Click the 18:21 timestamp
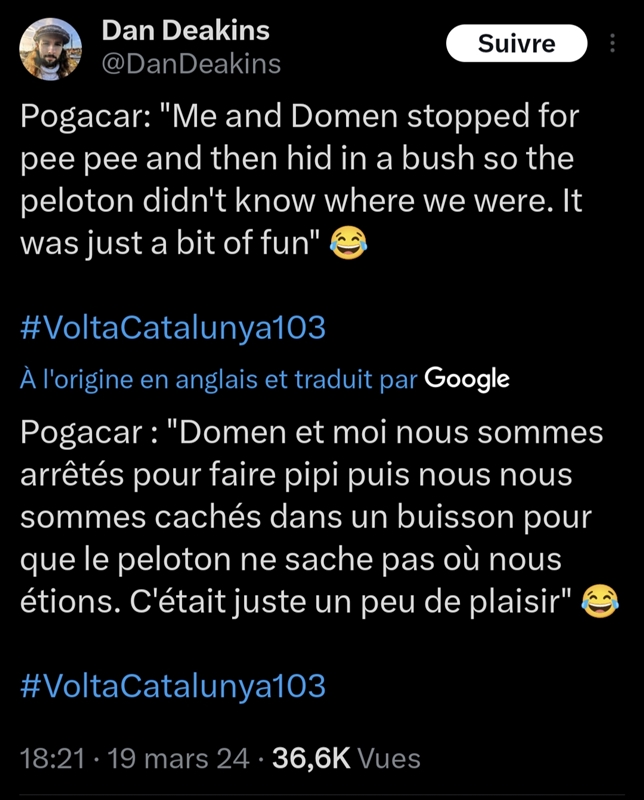This screenshot has height=800, width=644. click(x=50, y=759)
